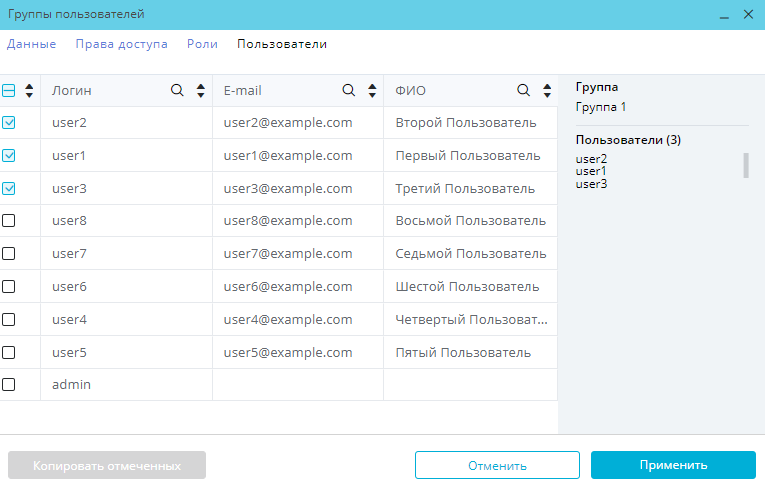Screen dimensions: 765x493
Task: Switch to the Данные tab
Action: [x=31, y=44]
